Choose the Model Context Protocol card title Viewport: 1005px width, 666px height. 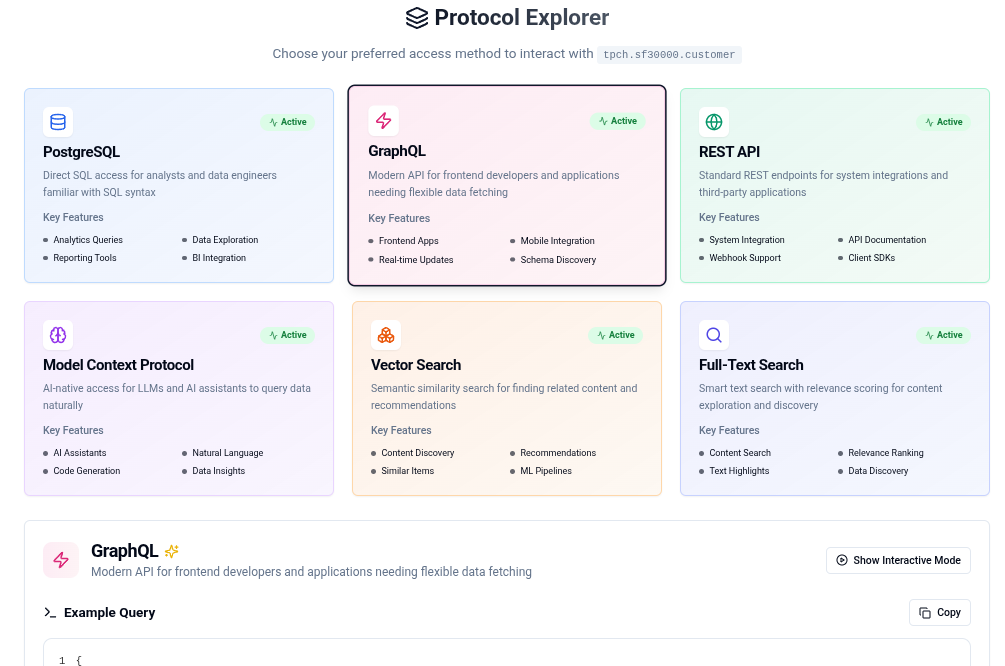point(118,365)
